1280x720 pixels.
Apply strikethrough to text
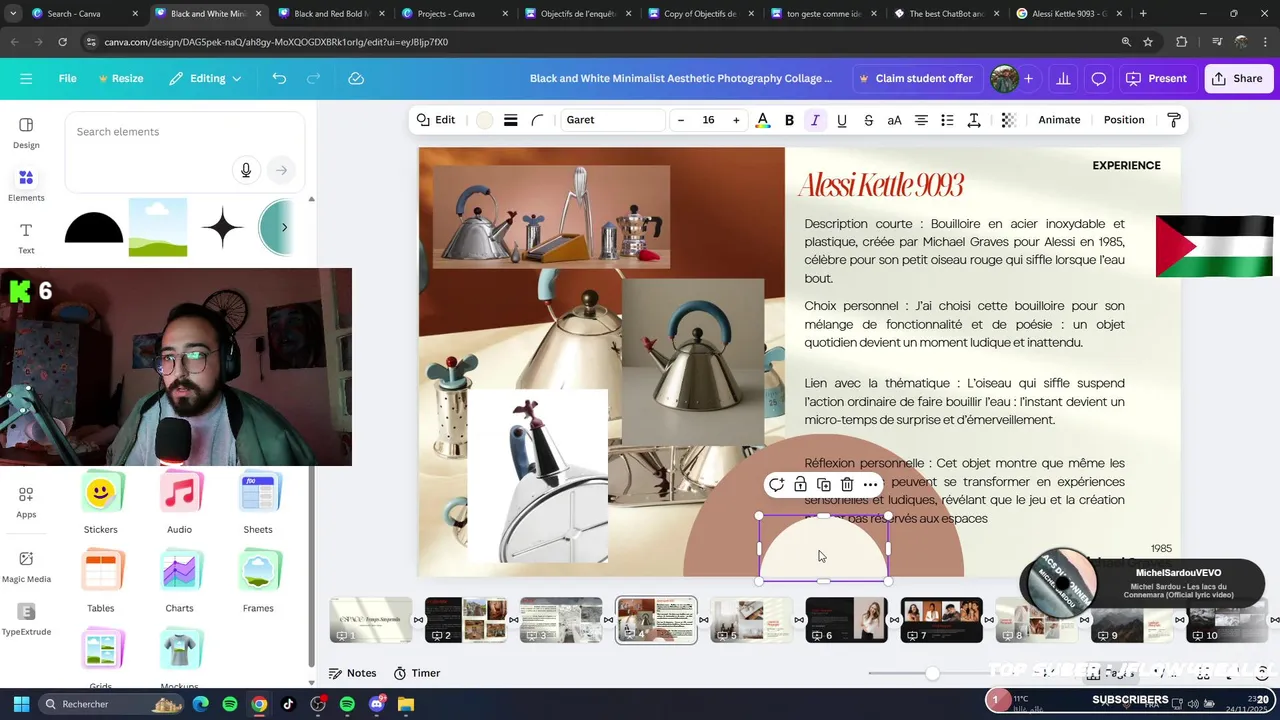(x=868, y=120)
